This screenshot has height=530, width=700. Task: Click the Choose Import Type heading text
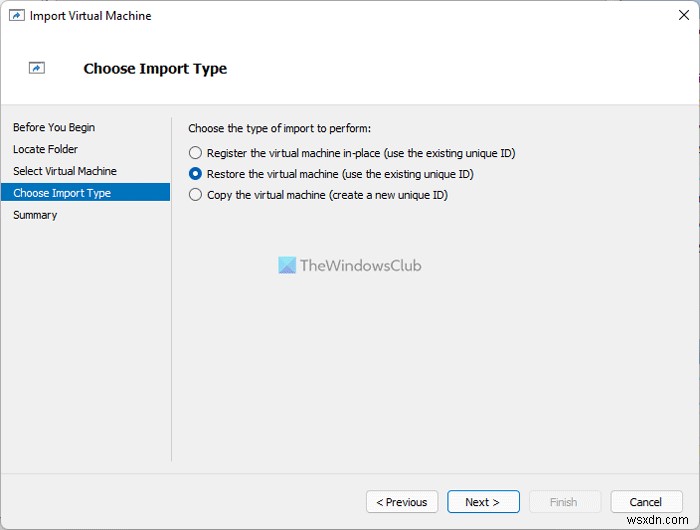155,69
